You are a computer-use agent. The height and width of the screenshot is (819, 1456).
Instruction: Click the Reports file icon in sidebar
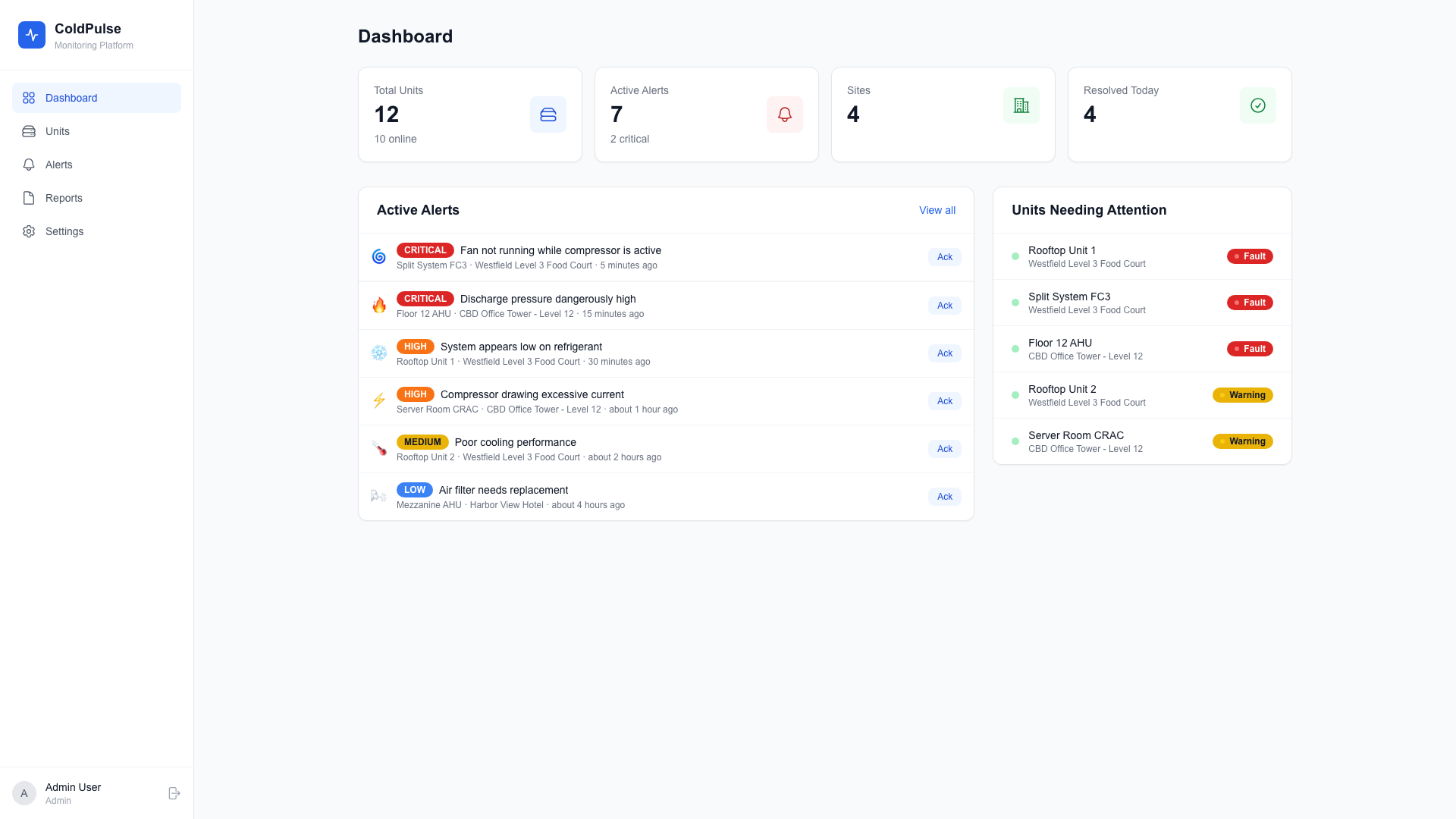coord(29,198)
